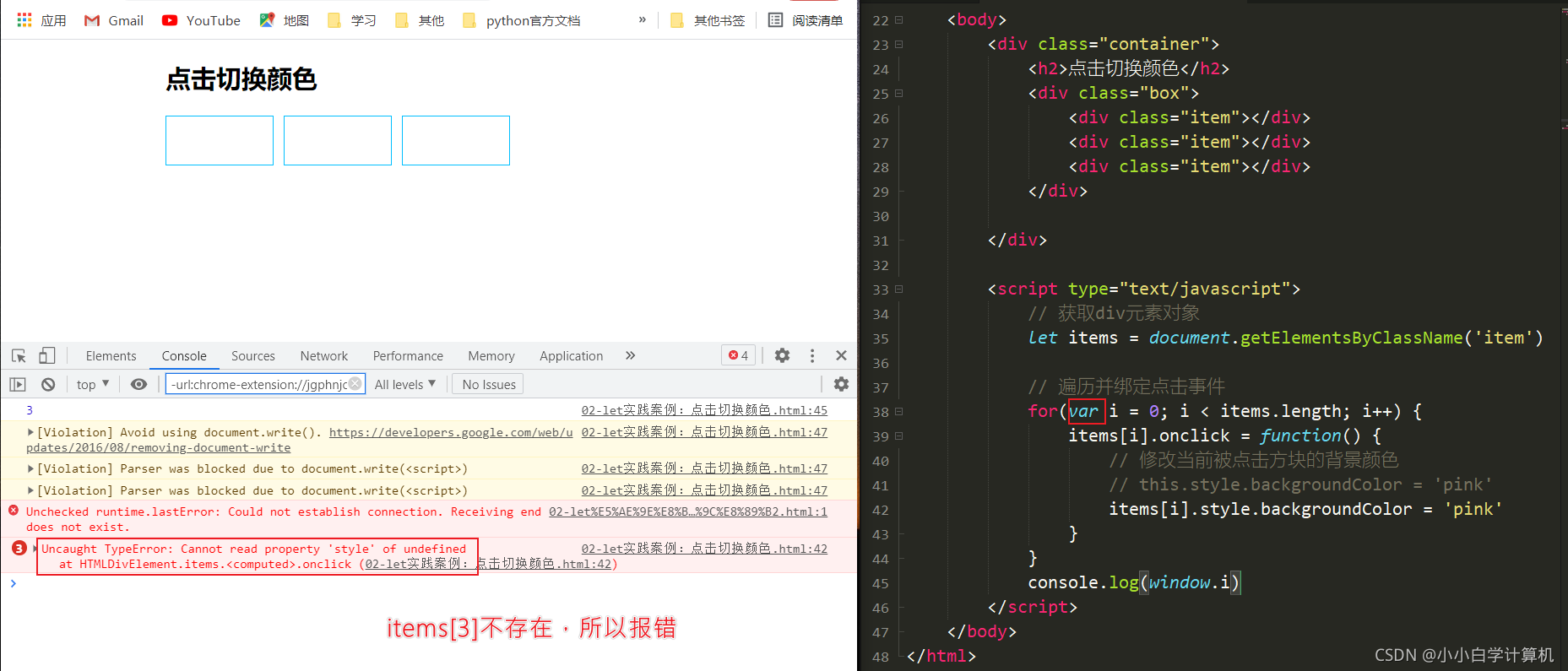1568x671 pixels.
Task: Open the runtime.lastError source link html:1
Action: click(688, 511)
